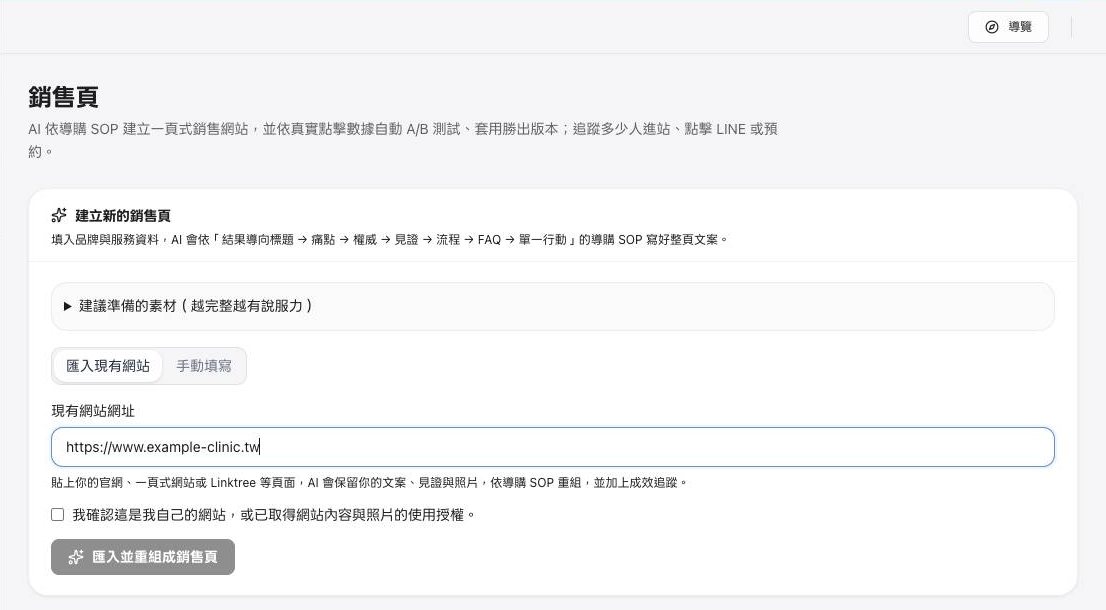The height and width of the screenshot is (610, 1106).
Task: Click the 導購 SOP flow description text
Action: [389, 240]
